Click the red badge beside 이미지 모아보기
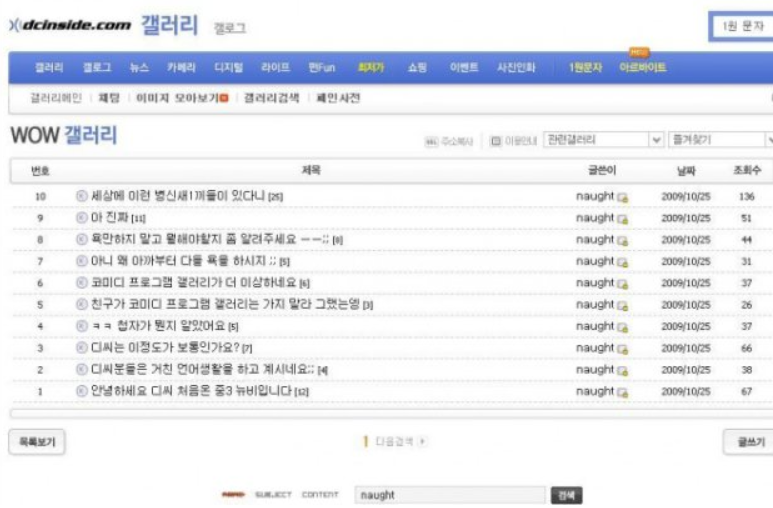Viewport: 773px width, 508px height. (x=224, y=98)
